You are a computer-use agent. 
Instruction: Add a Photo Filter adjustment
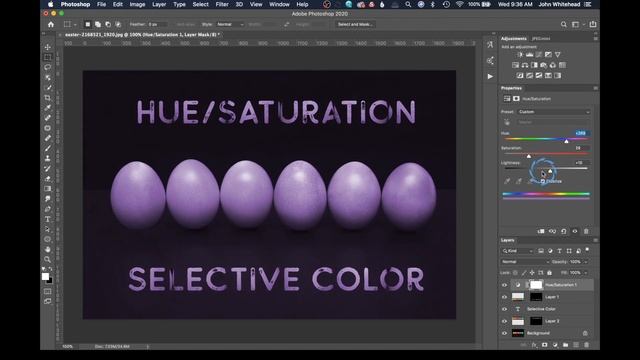pos(544,65)
